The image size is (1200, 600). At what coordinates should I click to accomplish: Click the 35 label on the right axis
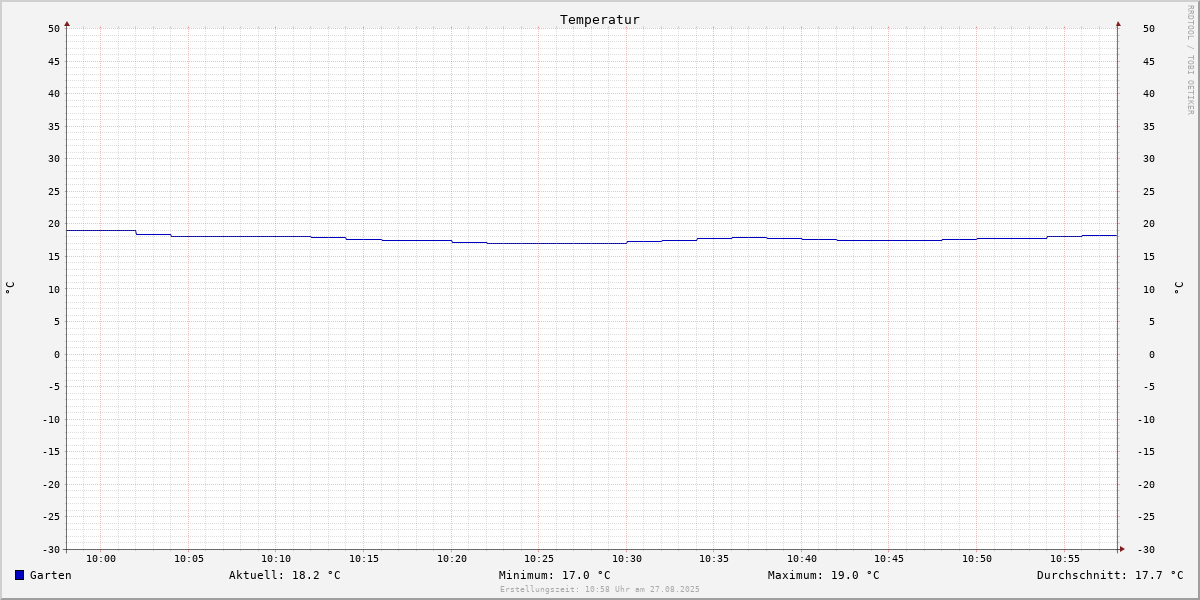(x=1149, y=126)
